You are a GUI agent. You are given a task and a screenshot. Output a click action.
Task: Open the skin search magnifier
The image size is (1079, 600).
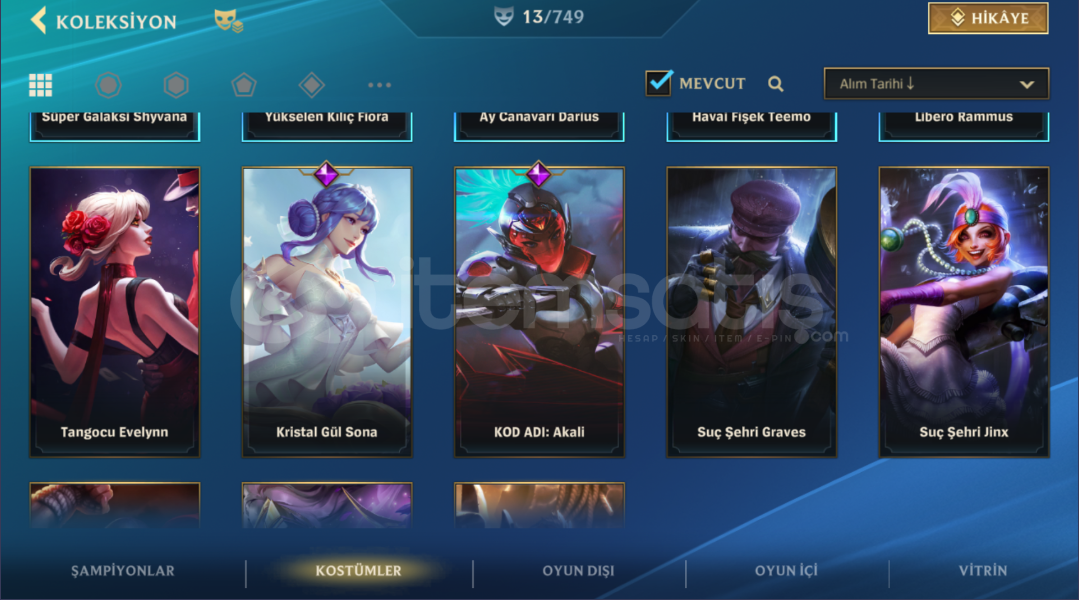pyautogui.click(x=776, y=84)
